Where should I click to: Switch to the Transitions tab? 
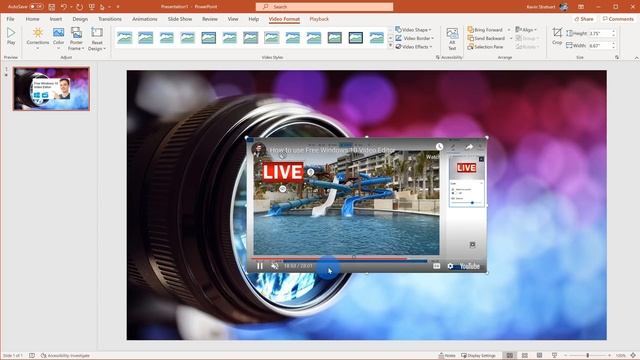pyautogui.click(x=110, y=19)
